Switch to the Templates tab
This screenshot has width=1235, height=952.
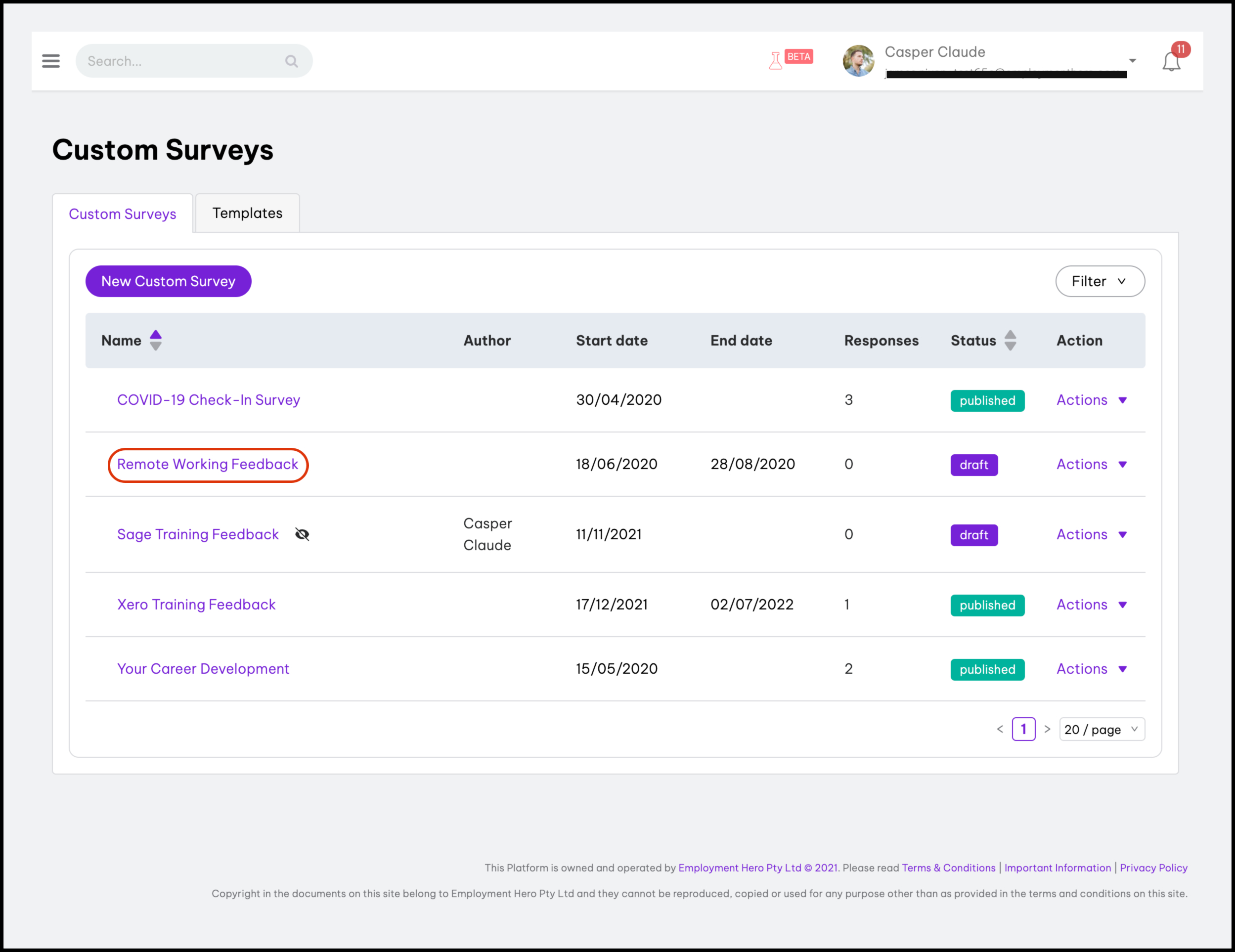[x=247, y=213]
